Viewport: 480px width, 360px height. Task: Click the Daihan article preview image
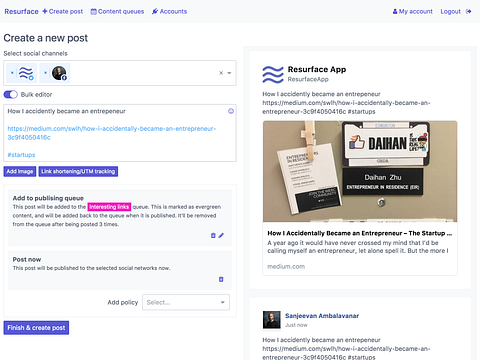point(360,171)
